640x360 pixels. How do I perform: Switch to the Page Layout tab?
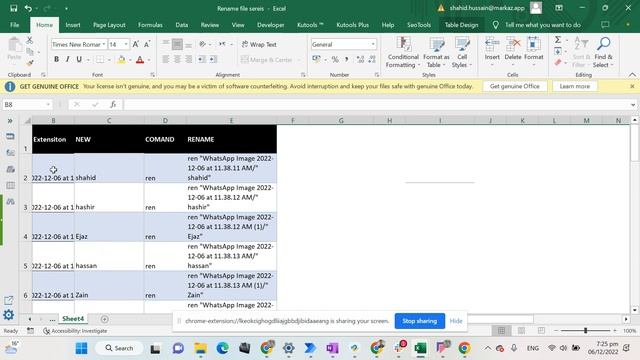(x=109, y=25)
